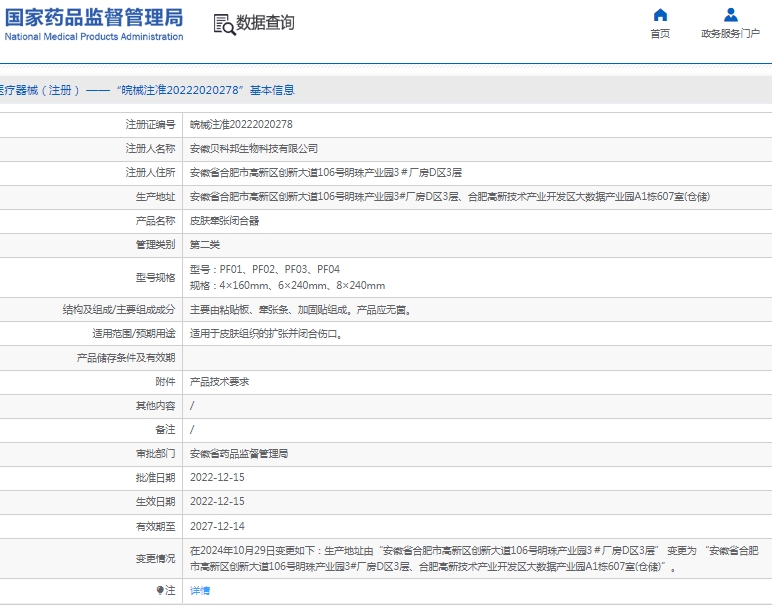Click the 注册人住所 address value
This screenshot has height=606, width=772.
click(x=326, y=173)
